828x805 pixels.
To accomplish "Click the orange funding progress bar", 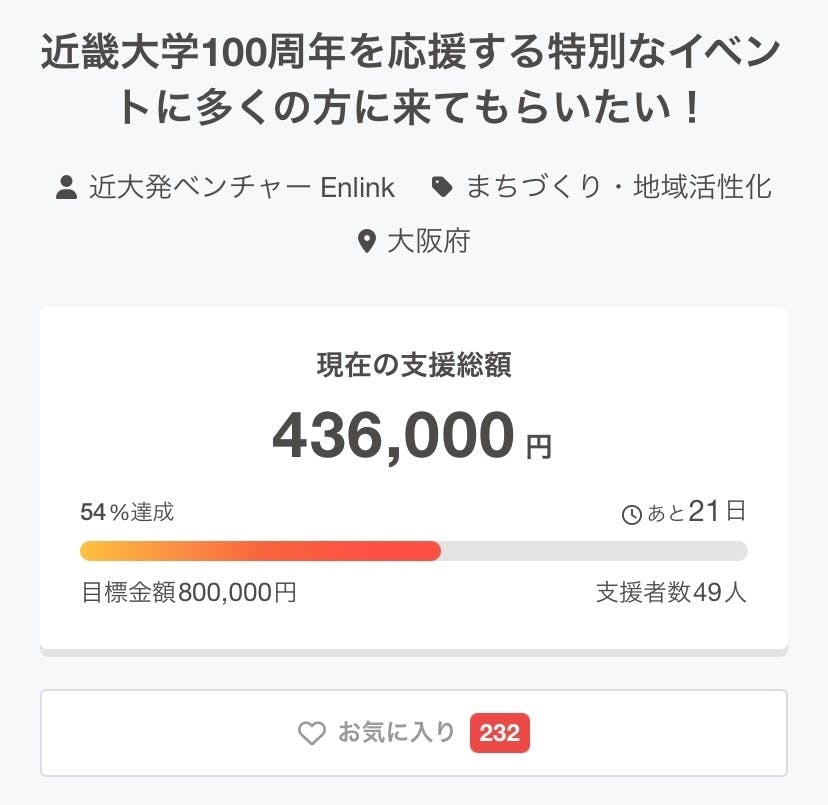I will pyautogui.click(x=260, y=551).
